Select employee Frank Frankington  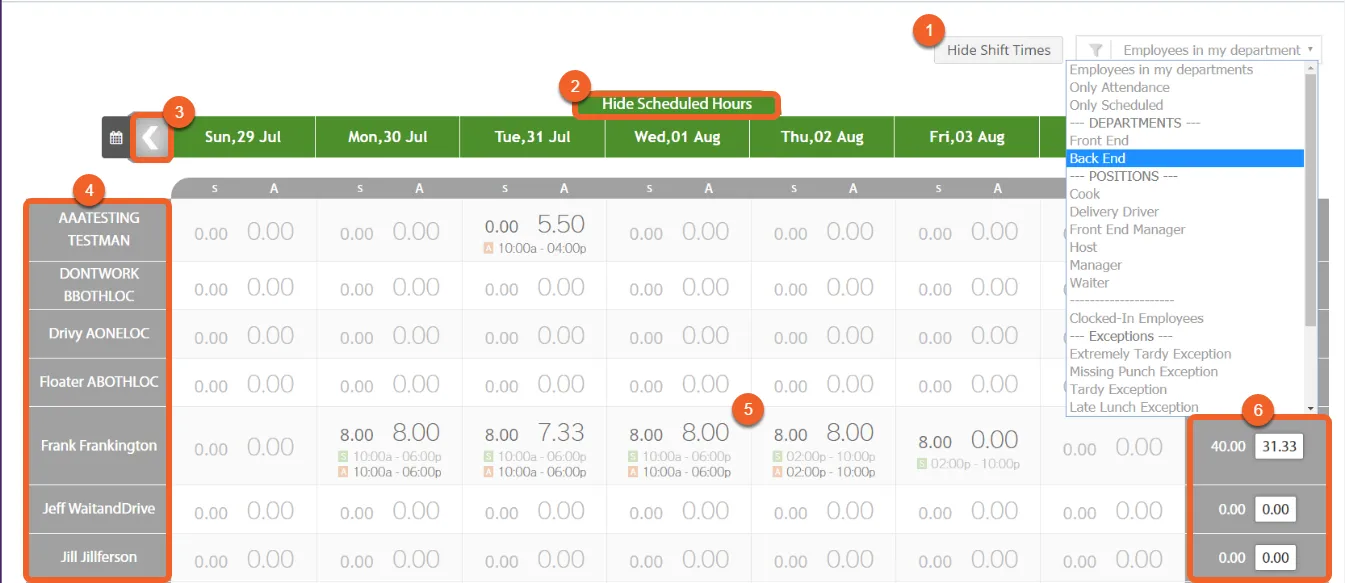[x=99, y=446]
